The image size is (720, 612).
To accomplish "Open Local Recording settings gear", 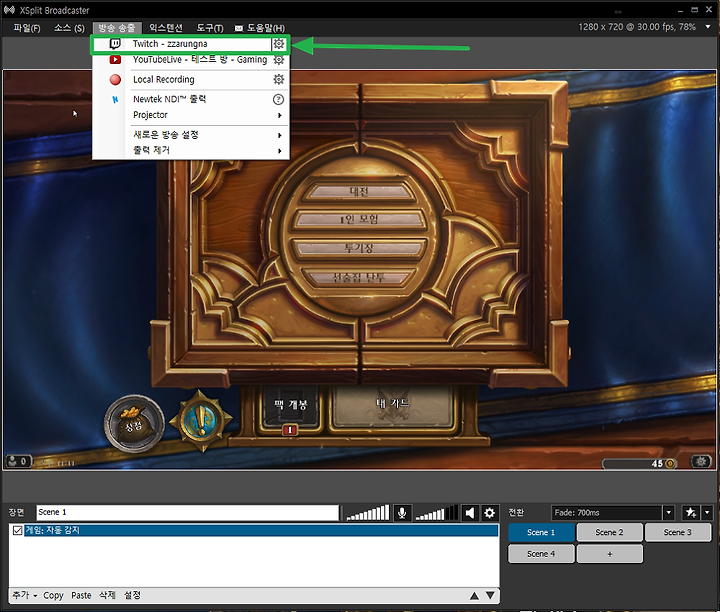I will click(x=278, y=79).
